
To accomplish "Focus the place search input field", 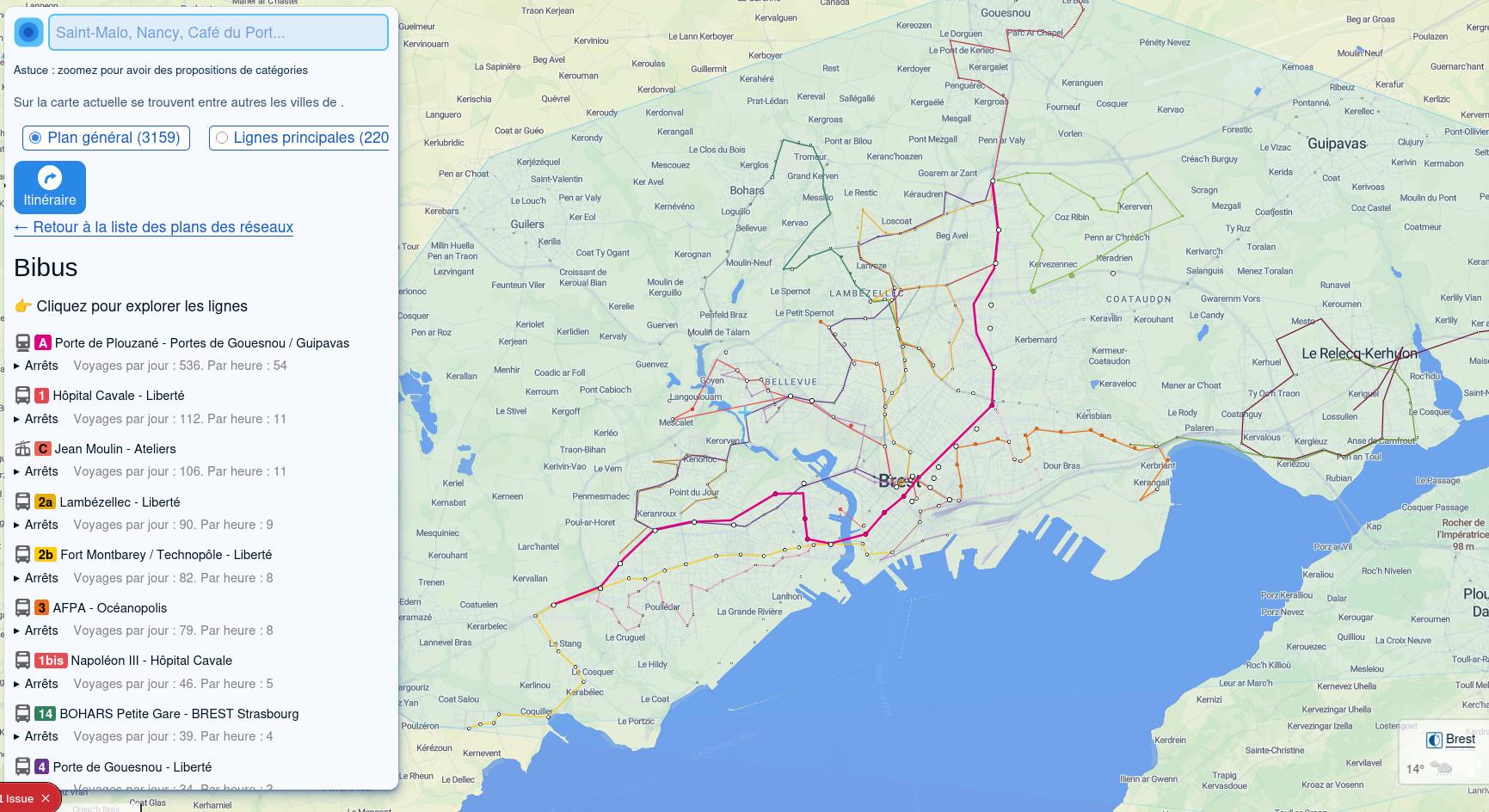I will click(x=218, y=33).
